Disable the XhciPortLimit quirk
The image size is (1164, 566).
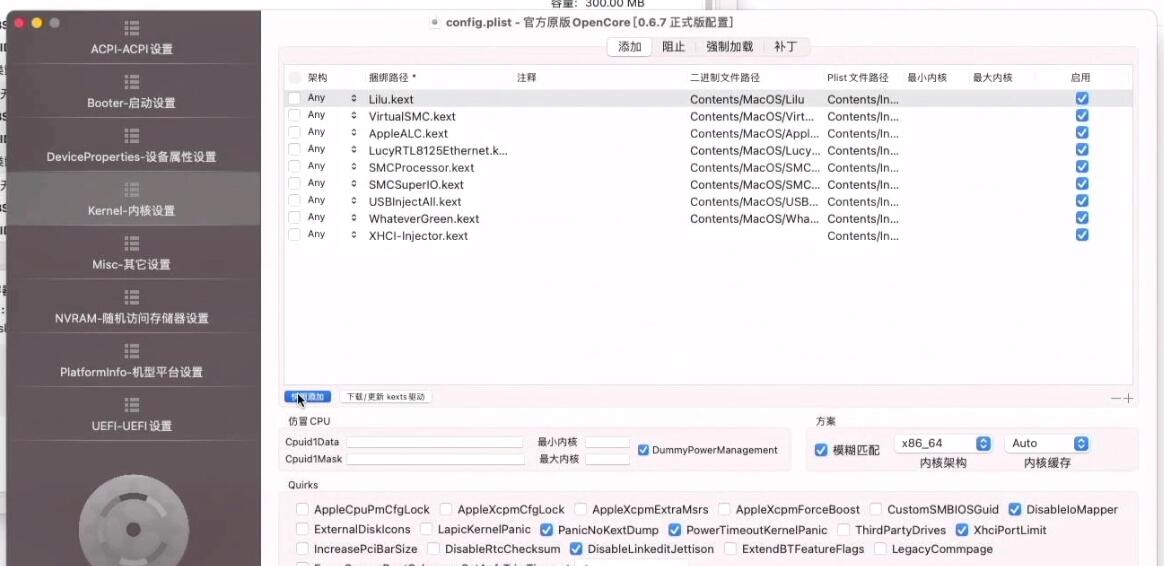click(962, 530)
